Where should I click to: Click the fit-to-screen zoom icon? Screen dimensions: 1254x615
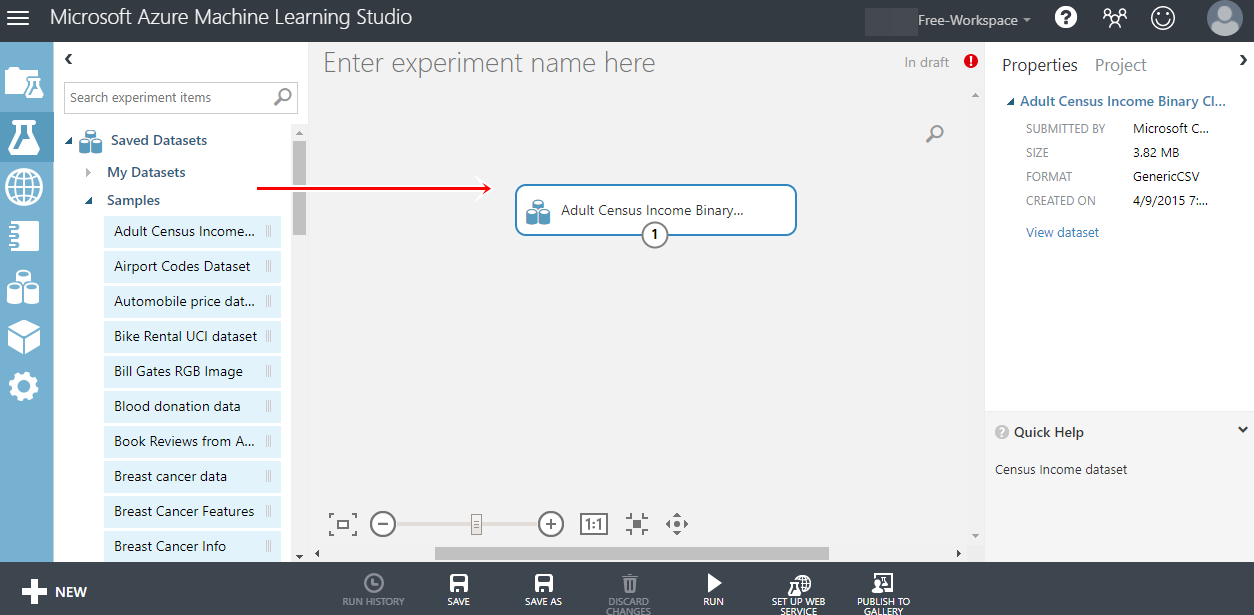(x=343, y=524)
